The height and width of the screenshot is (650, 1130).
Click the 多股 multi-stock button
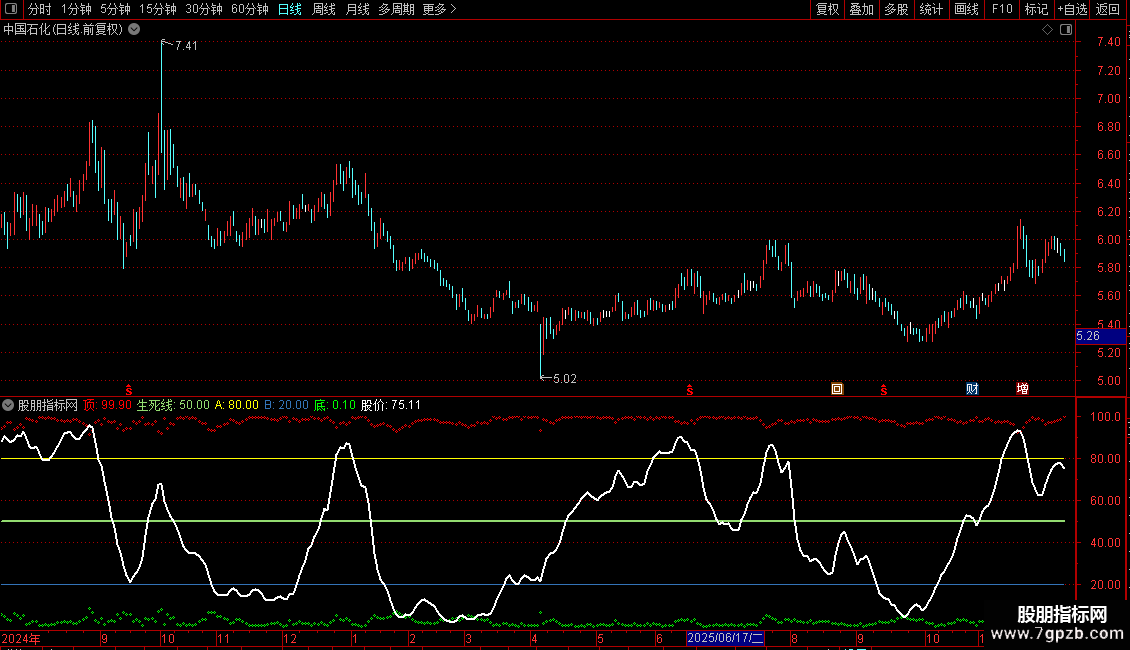tap(896, 9)
